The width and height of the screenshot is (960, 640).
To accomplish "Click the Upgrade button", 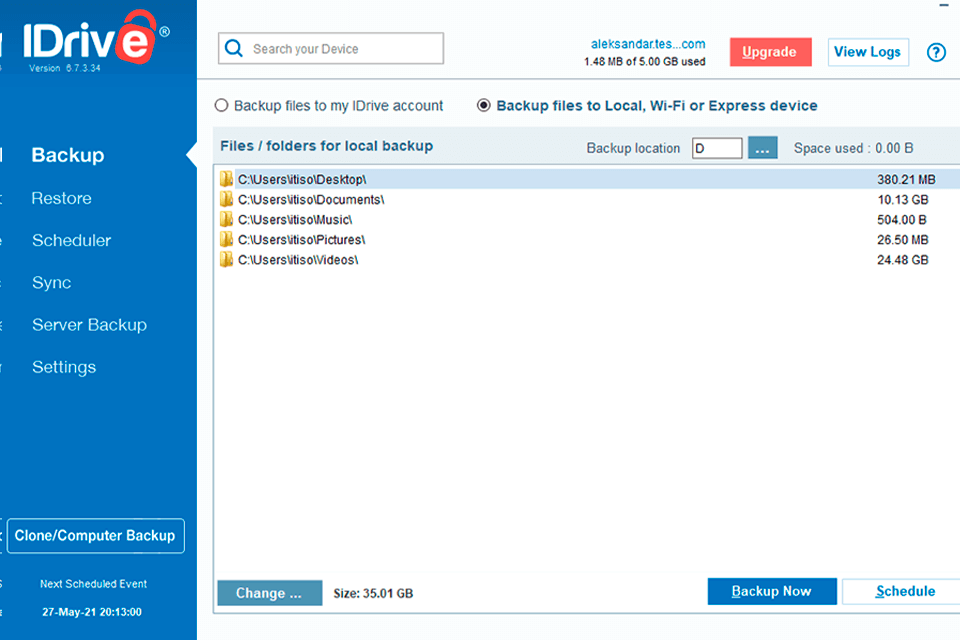I will [770, 52].
